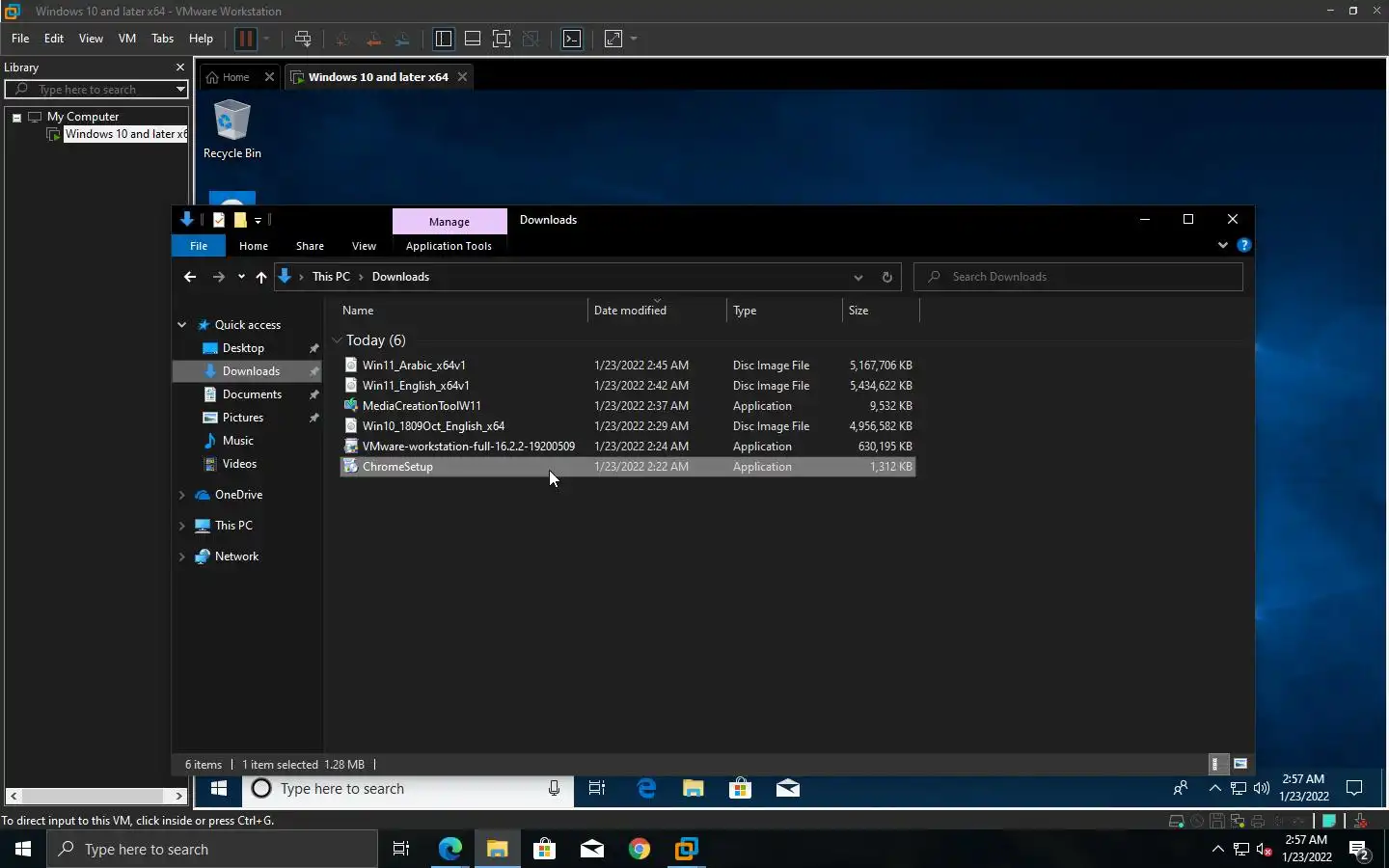This screenshot has width=1389, height=868.
Task: Enter VMware full screen mode
Action: [502, 39]
